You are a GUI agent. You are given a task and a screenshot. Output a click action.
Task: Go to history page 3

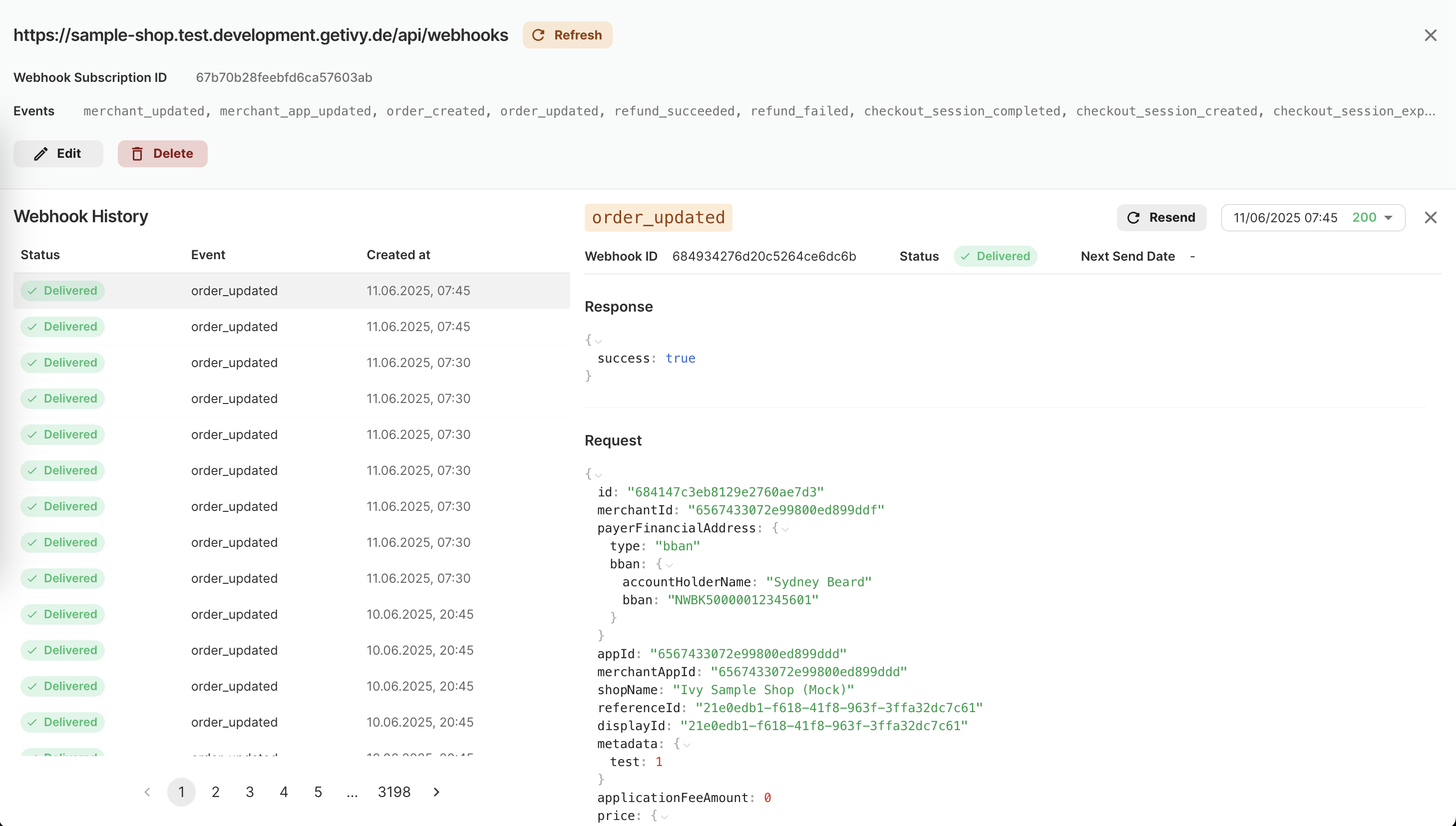point(250,792)
